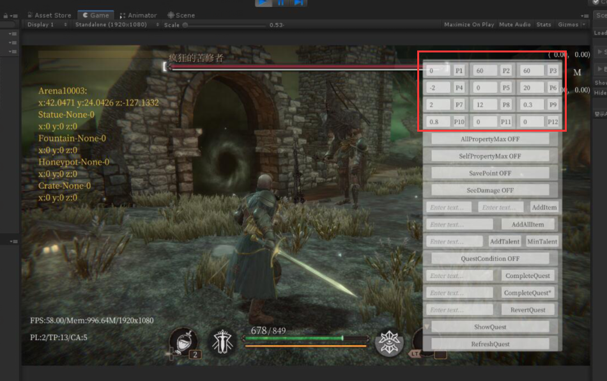
Task: Click the P1 button
Action: pos(459,71)
